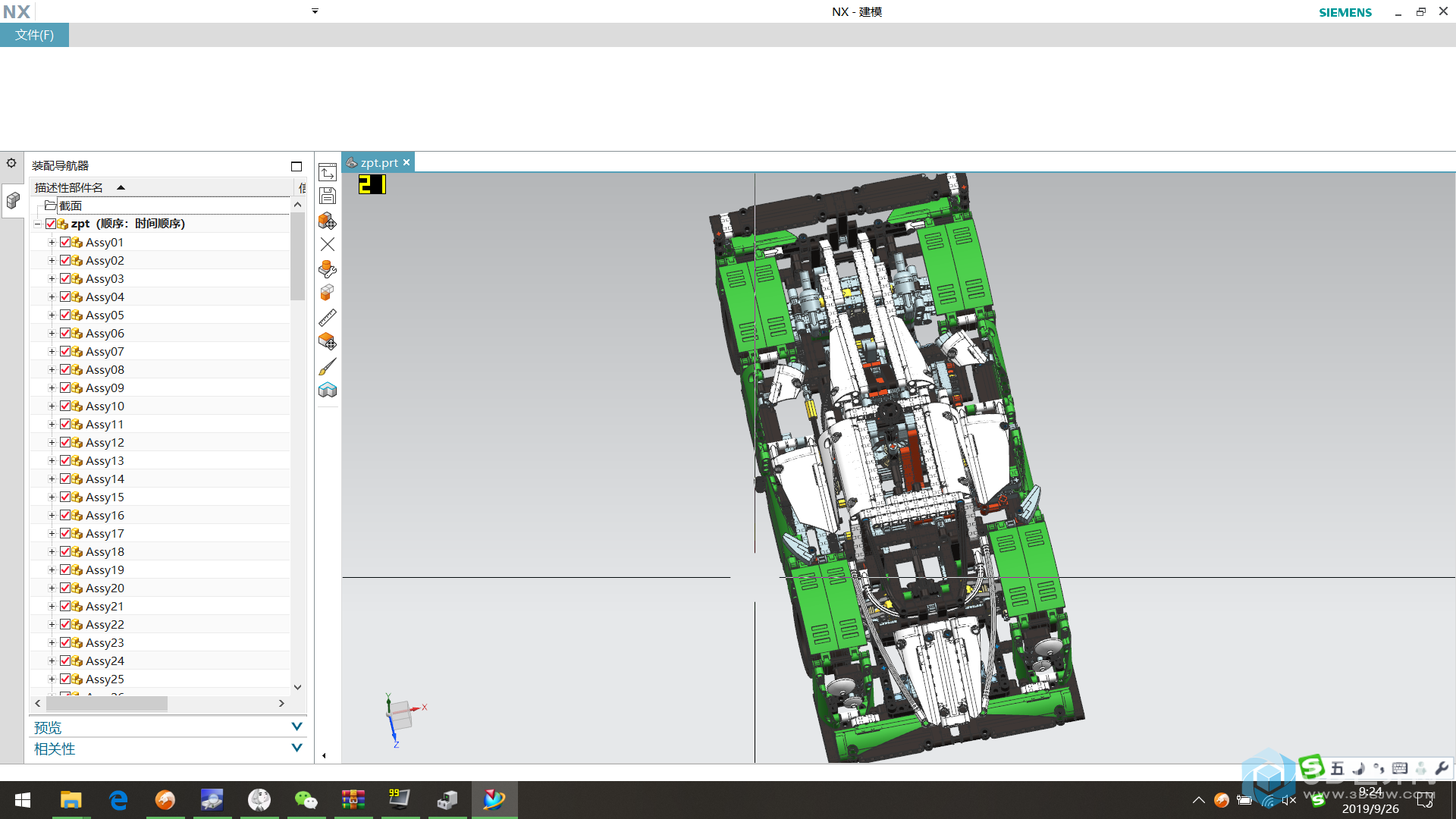Screen dimensions: 1456x819
Task: Select the blue section view icon
Action: [x=328, y=390]
